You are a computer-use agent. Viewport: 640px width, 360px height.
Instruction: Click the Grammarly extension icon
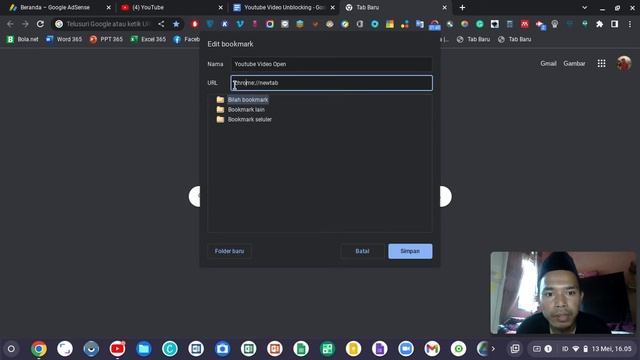(x=480, y=24)
